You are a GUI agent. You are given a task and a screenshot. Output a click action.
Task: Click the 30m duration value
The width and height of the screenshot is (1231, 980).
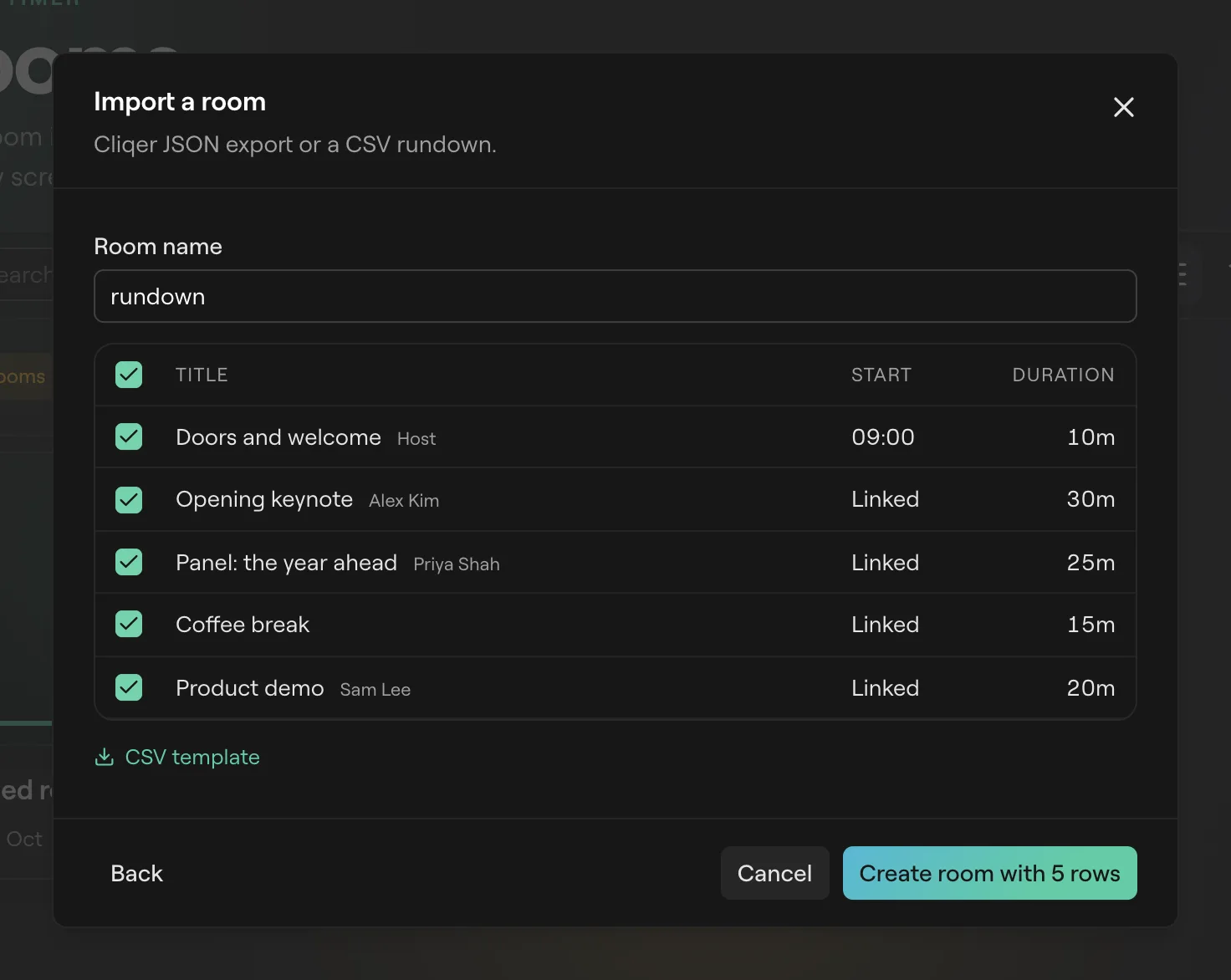(1091, 499)
